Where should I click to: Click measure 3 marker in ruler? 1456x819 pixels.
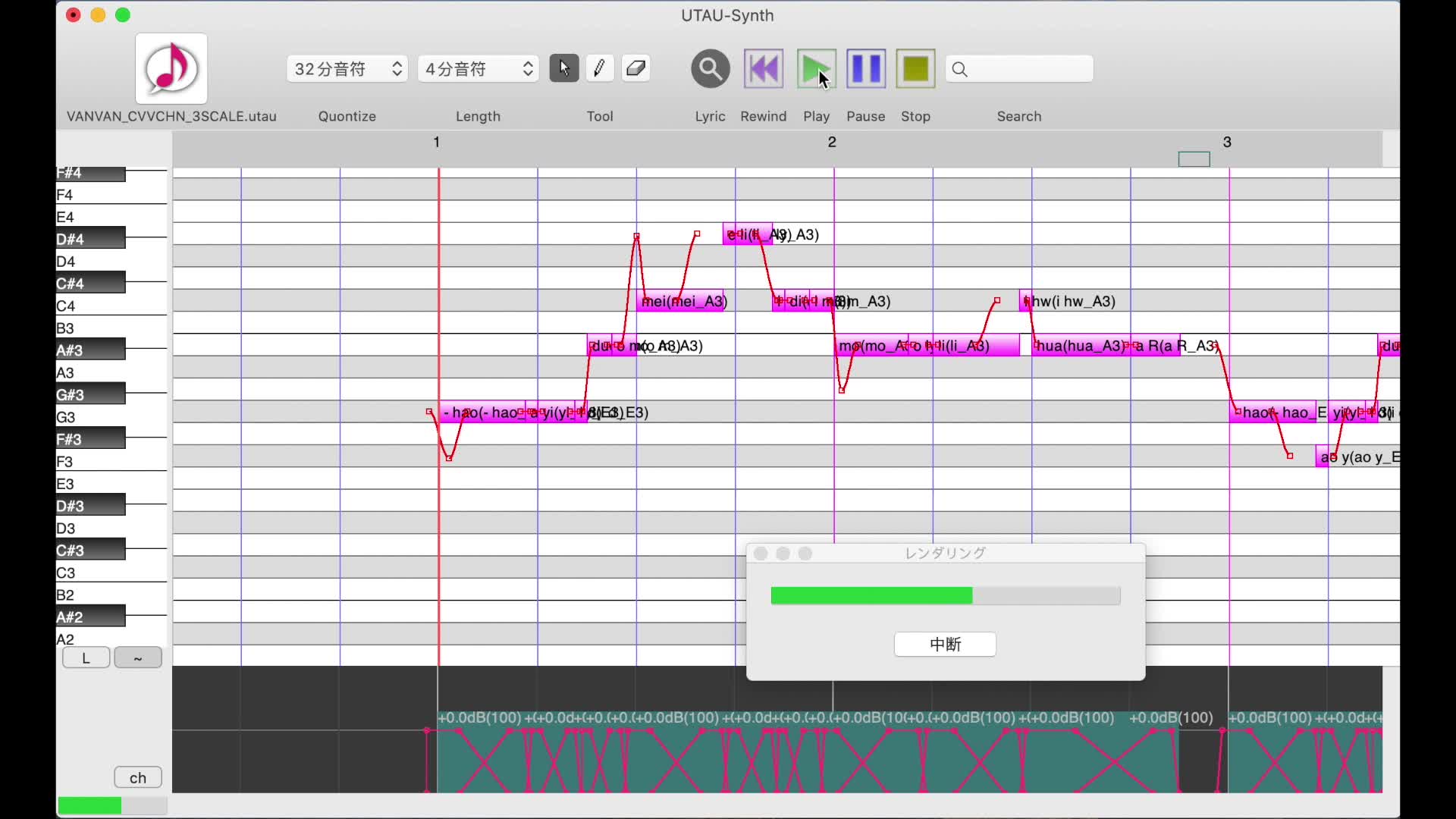[1227, 142]
